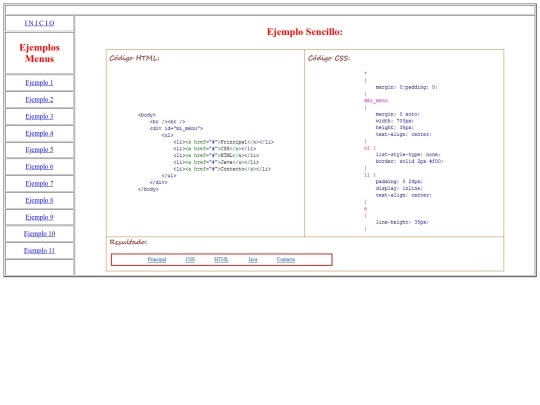Open the Ejemplo 10 link
Viewport: 540px width, 405px height.
[39, 234]
